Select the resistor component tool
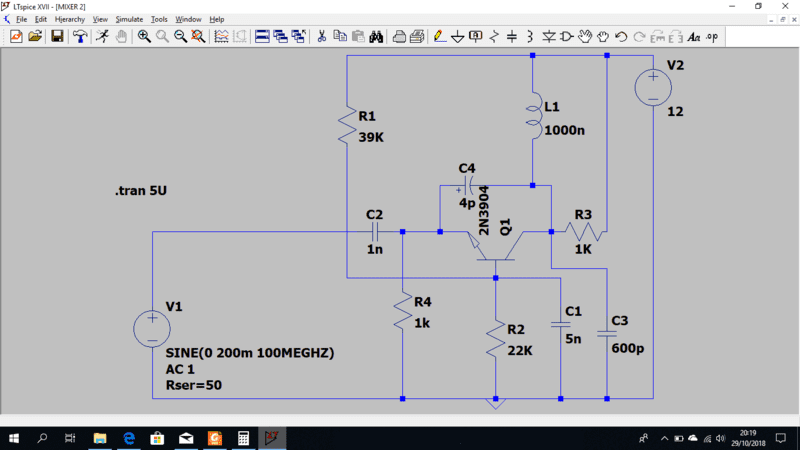 (x=494, y=37)
